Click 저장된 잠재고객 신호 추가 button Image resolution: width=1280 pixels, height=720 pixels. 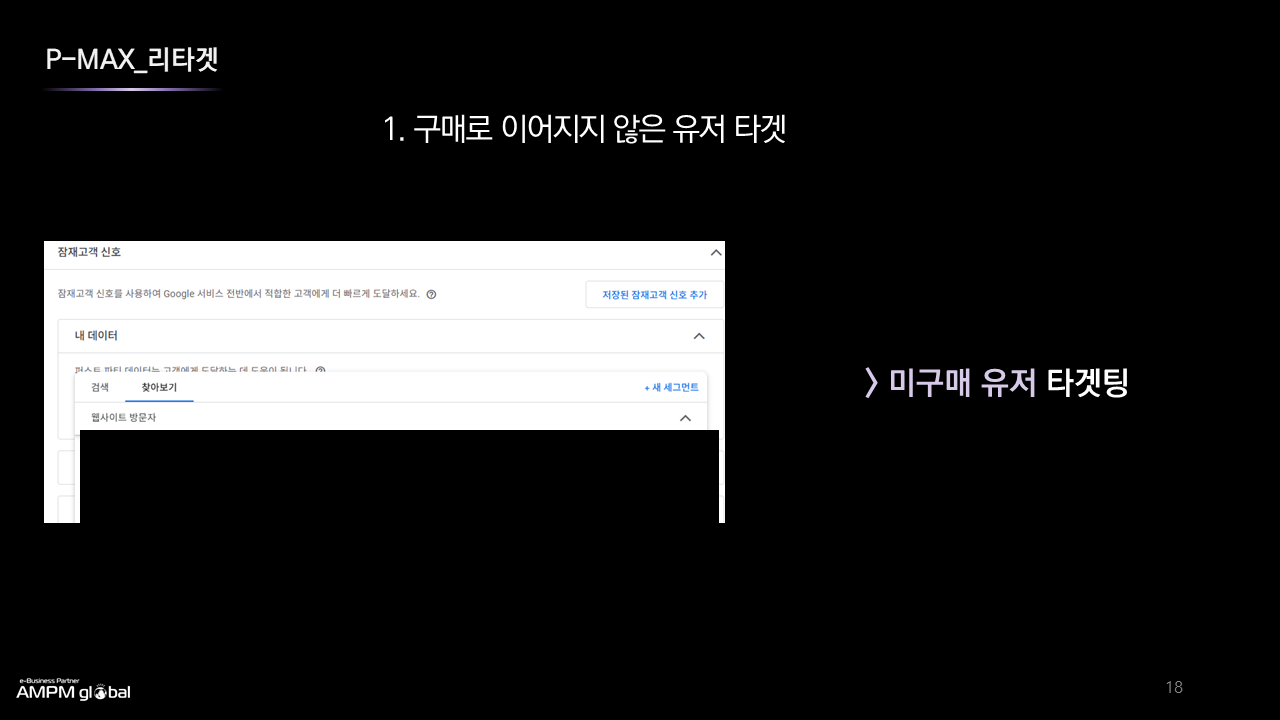point(654,295)
